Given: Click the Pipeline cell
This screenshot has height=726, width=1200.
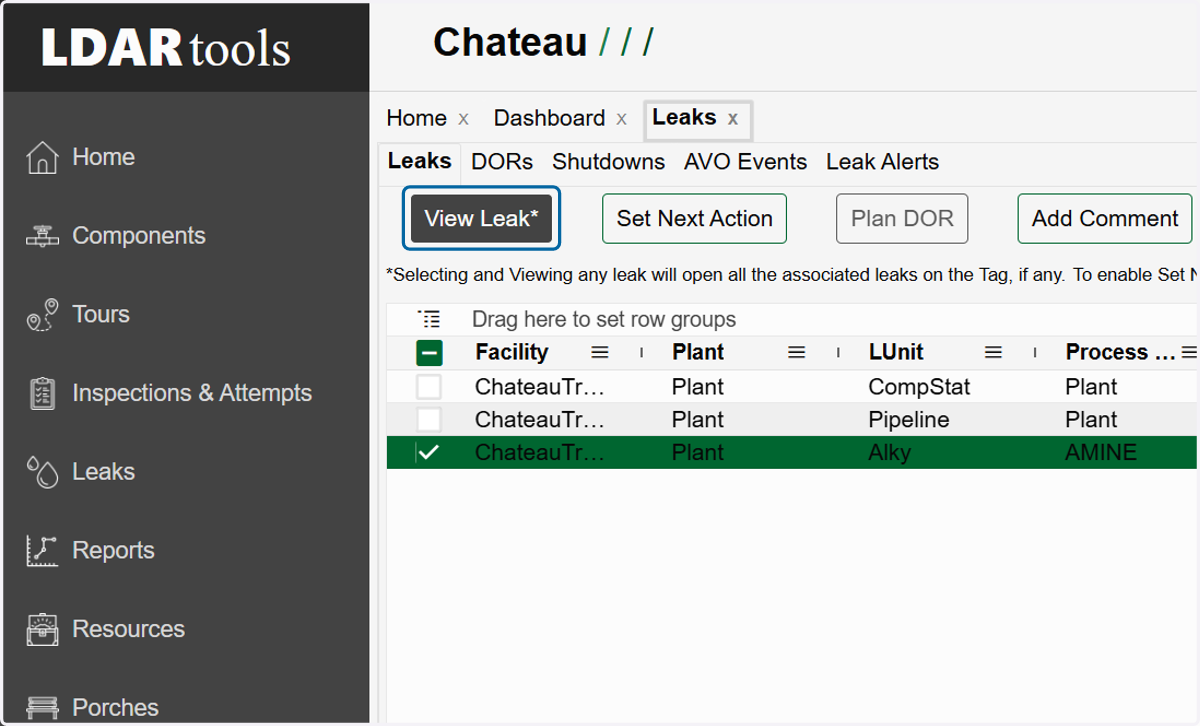Looking at the screenshot, I should (x=908, y=420).
